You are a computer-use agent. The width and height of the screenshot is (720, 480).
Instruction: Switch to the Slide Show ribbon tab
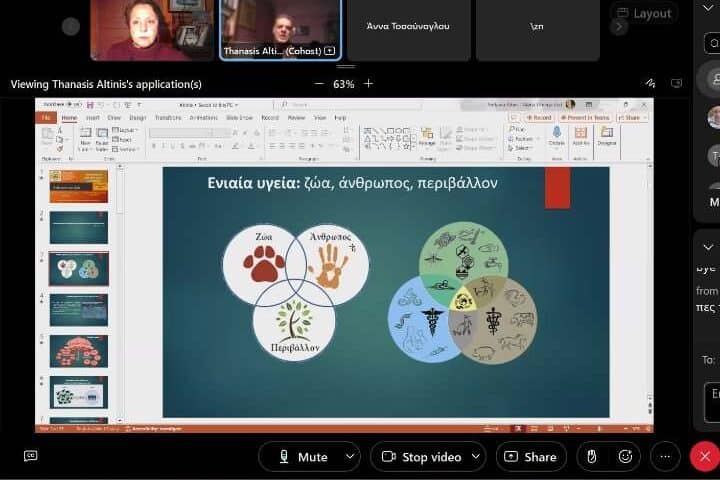(239, 118)
